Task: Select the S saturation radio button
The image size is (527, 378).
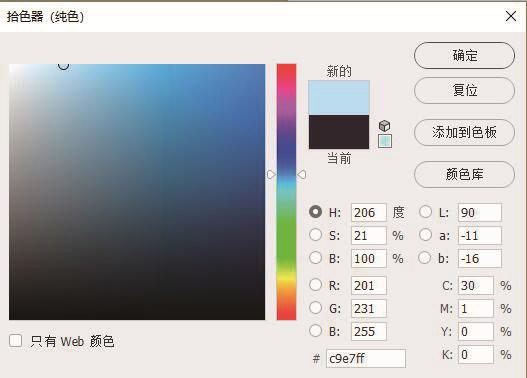Action: click(x=315, y=235)
